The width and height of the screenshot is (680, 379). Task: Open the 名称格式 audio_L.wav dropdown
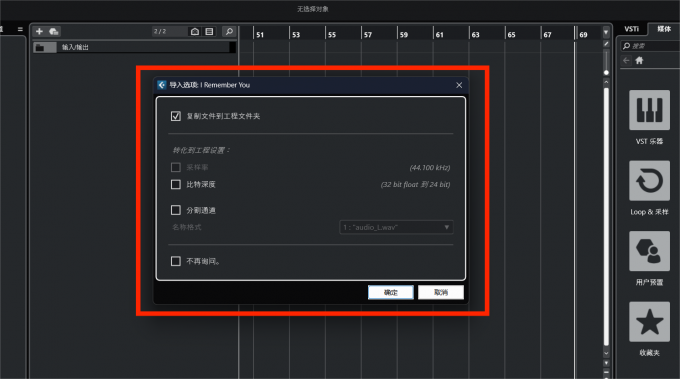coord(396,227)
